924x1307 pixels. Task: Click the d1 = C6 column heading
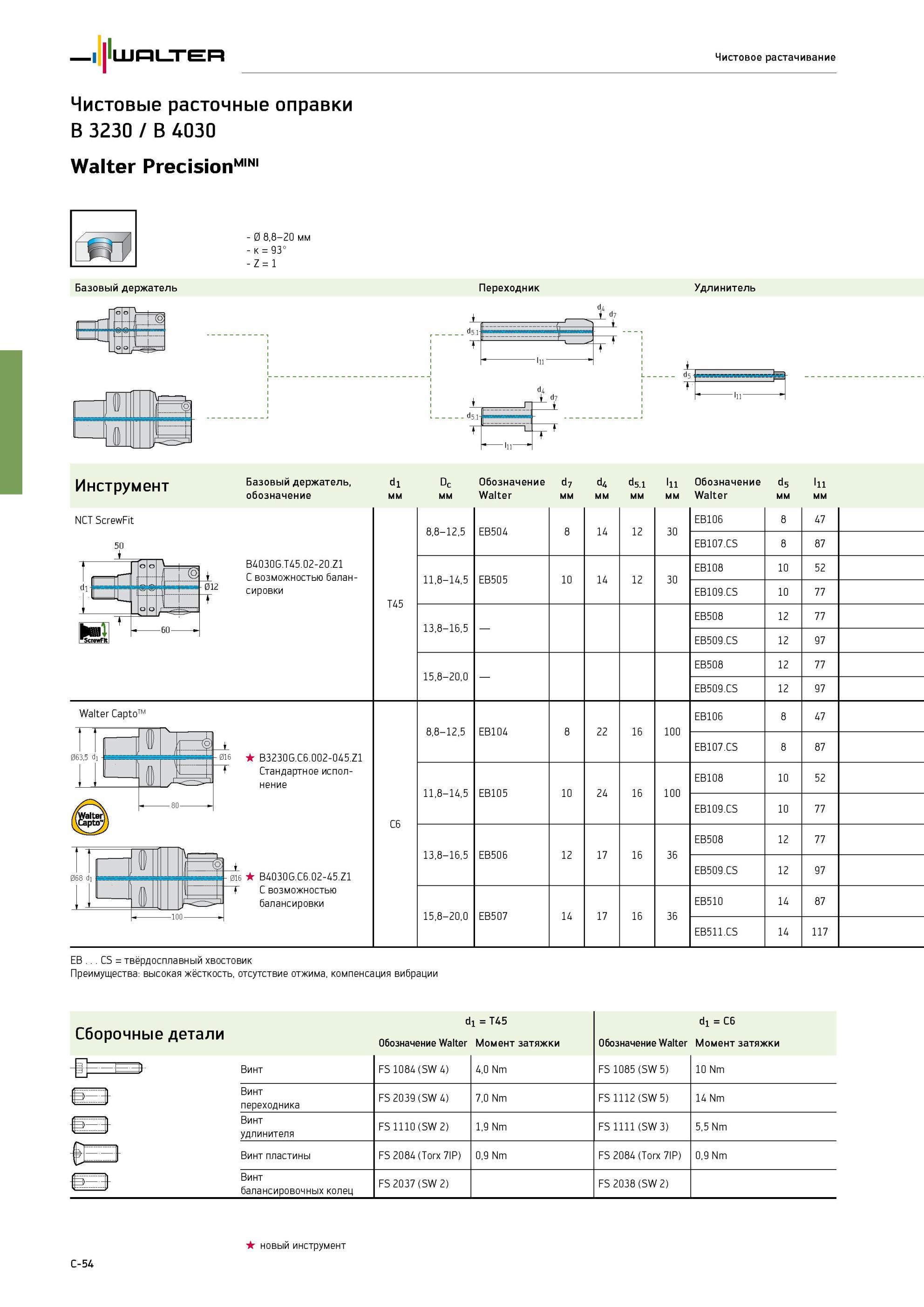(717, 1022)
